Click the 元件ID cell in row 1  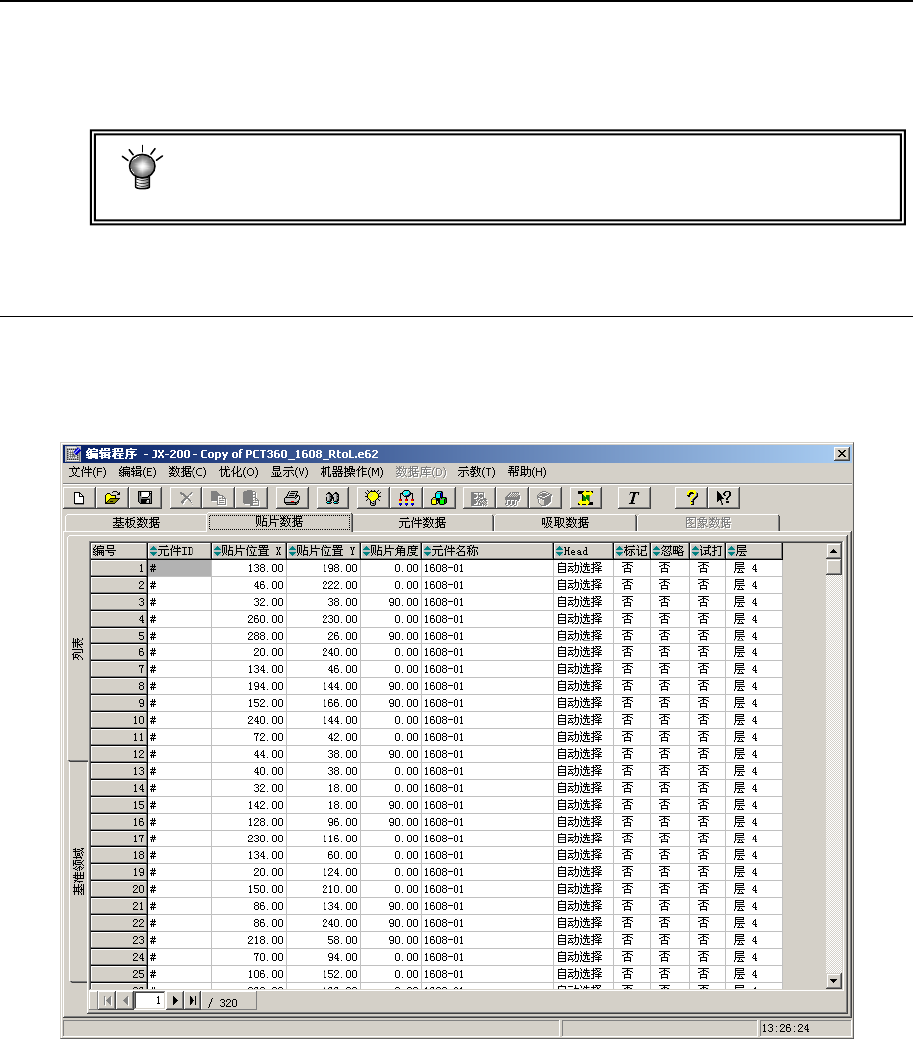coord(180,569)
